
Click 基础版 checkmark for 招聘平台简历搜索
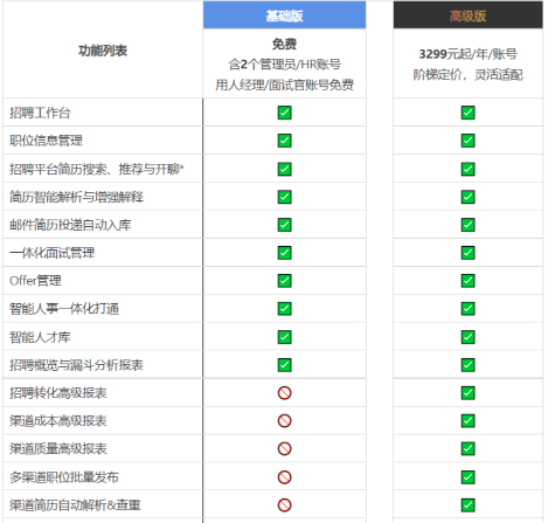click(284, 169)
